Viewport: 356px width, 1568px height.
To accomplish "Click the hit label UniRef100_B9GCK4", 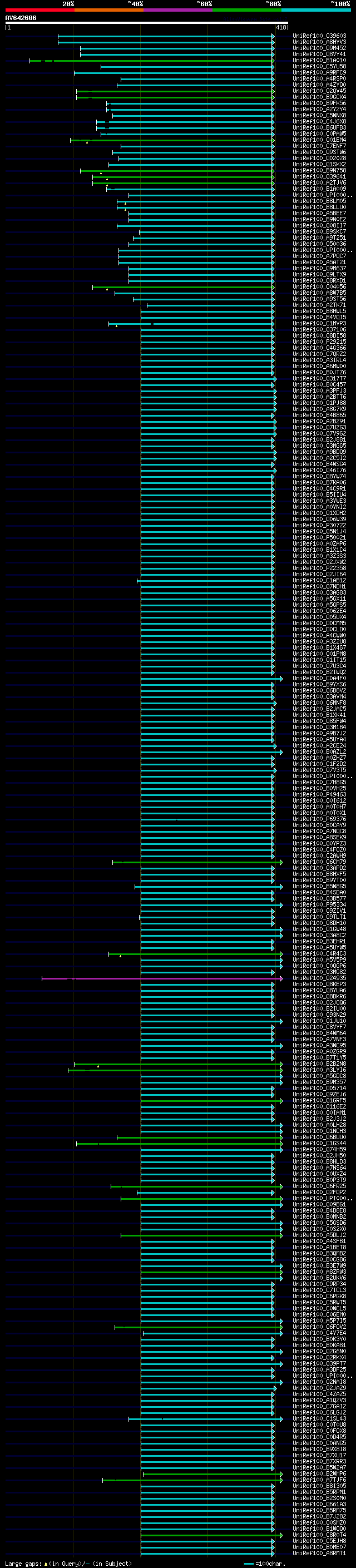I will tap(319, 97).
